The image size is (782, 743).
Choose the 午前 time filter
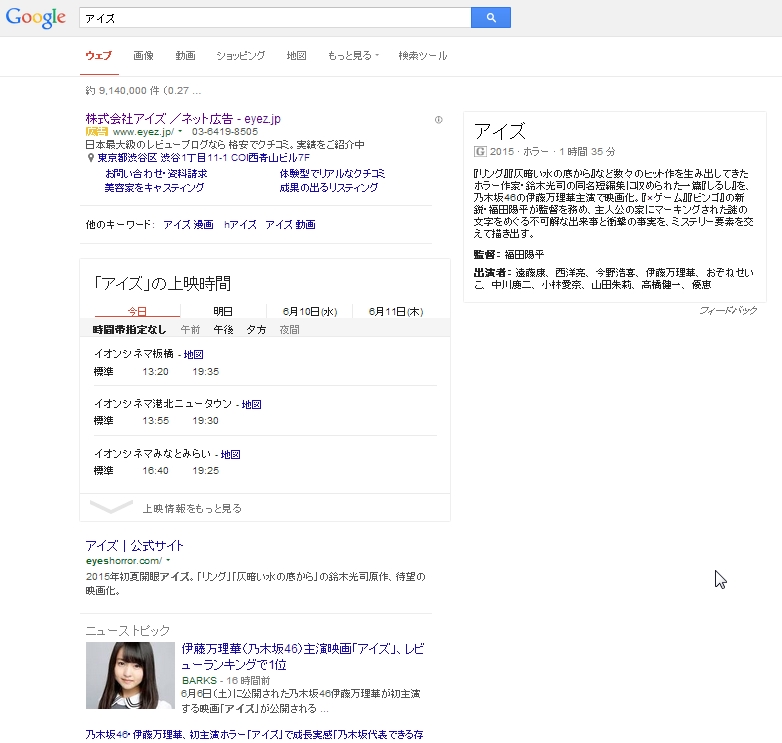pos(190,330)
